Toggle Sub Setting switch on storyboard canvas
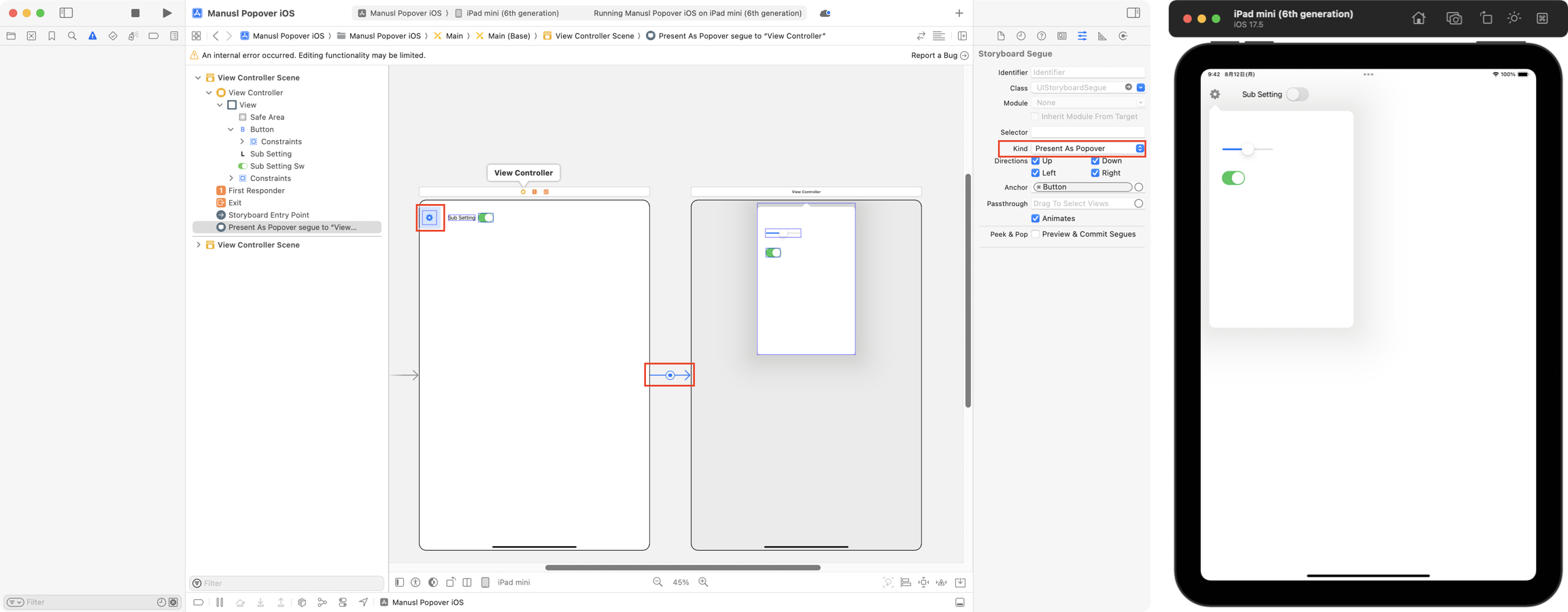This screenshot has height=612, width=1568. pos(485,218)
